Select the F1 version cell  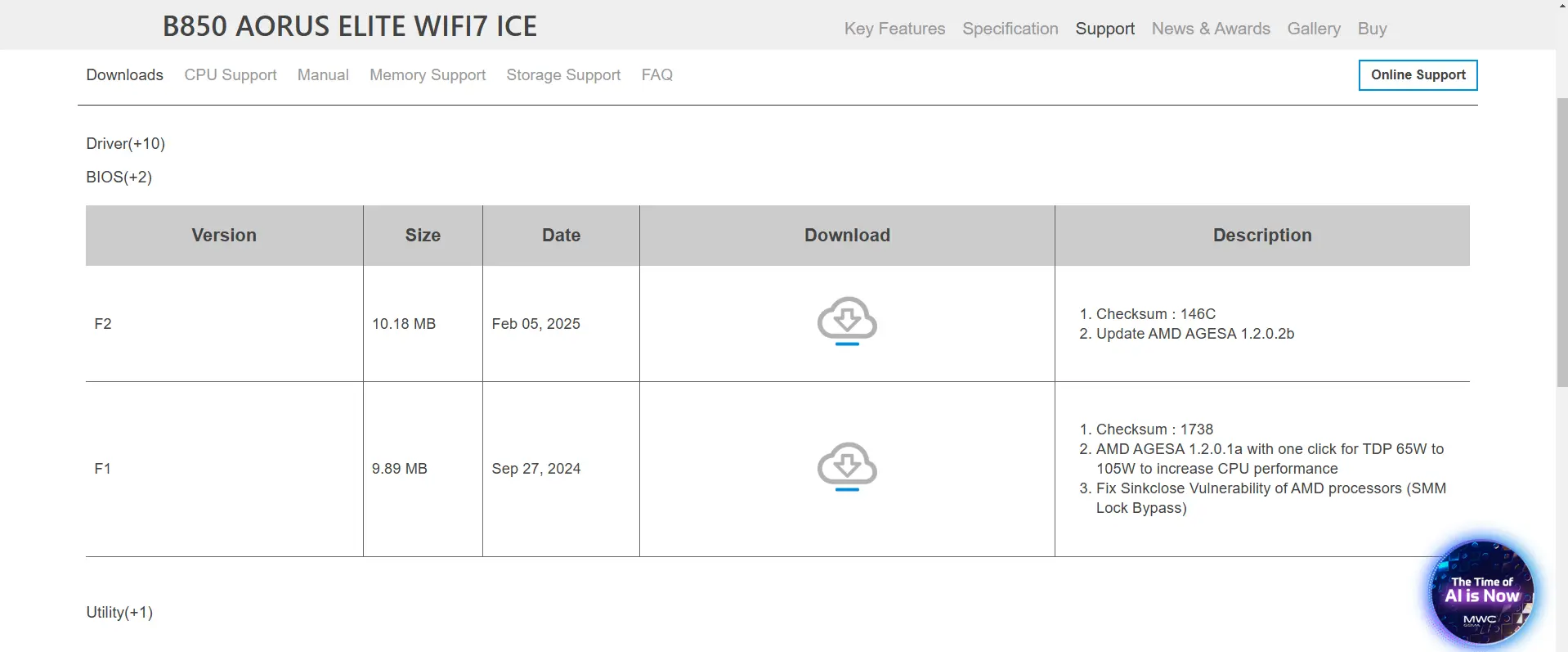pyautogui.click(x=224, y=469)
